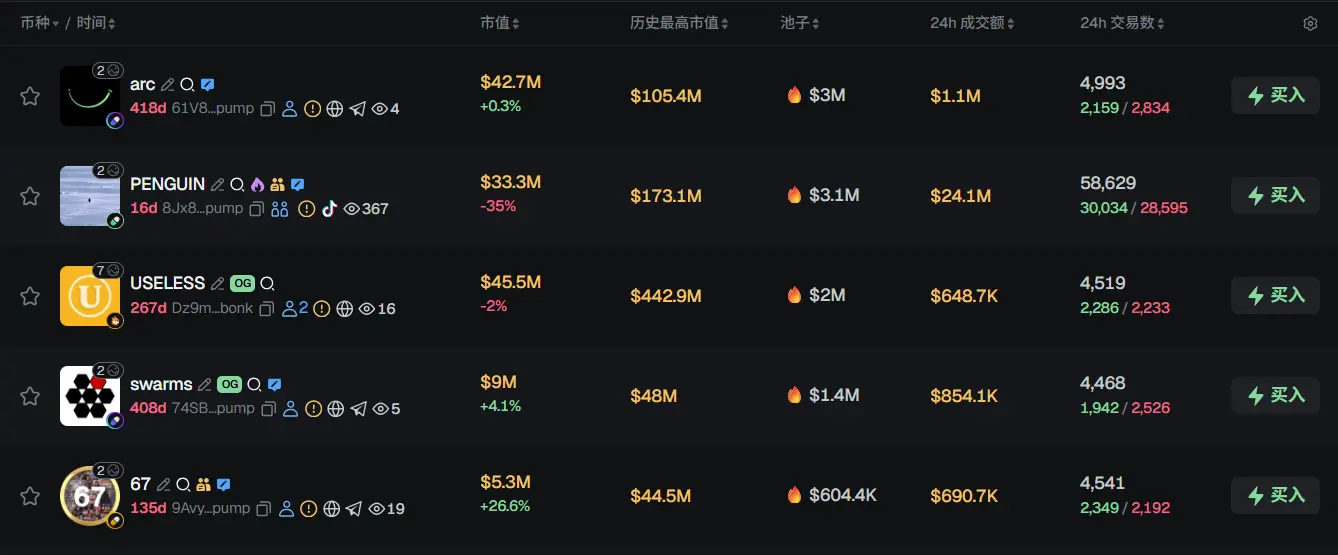
Task: Sort by 池子 column header
Action: tap(800, 23)
